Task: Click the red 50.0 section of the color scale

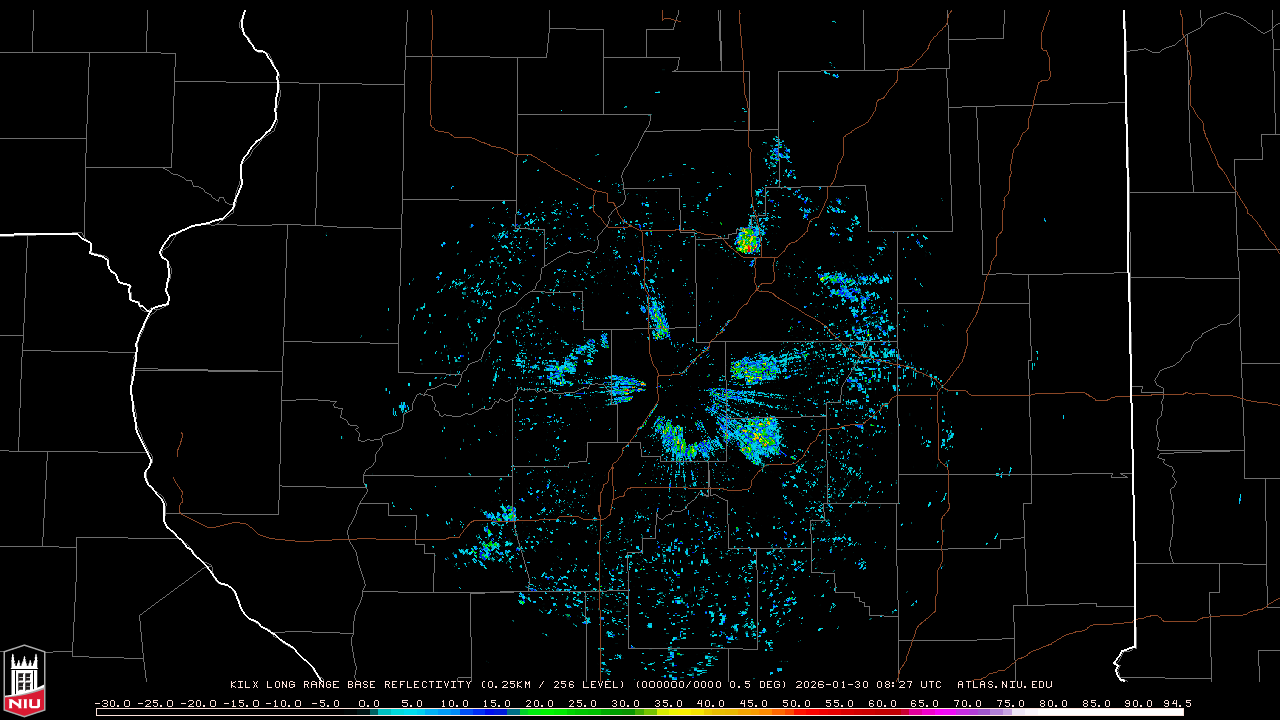Action: click(796, 712)
